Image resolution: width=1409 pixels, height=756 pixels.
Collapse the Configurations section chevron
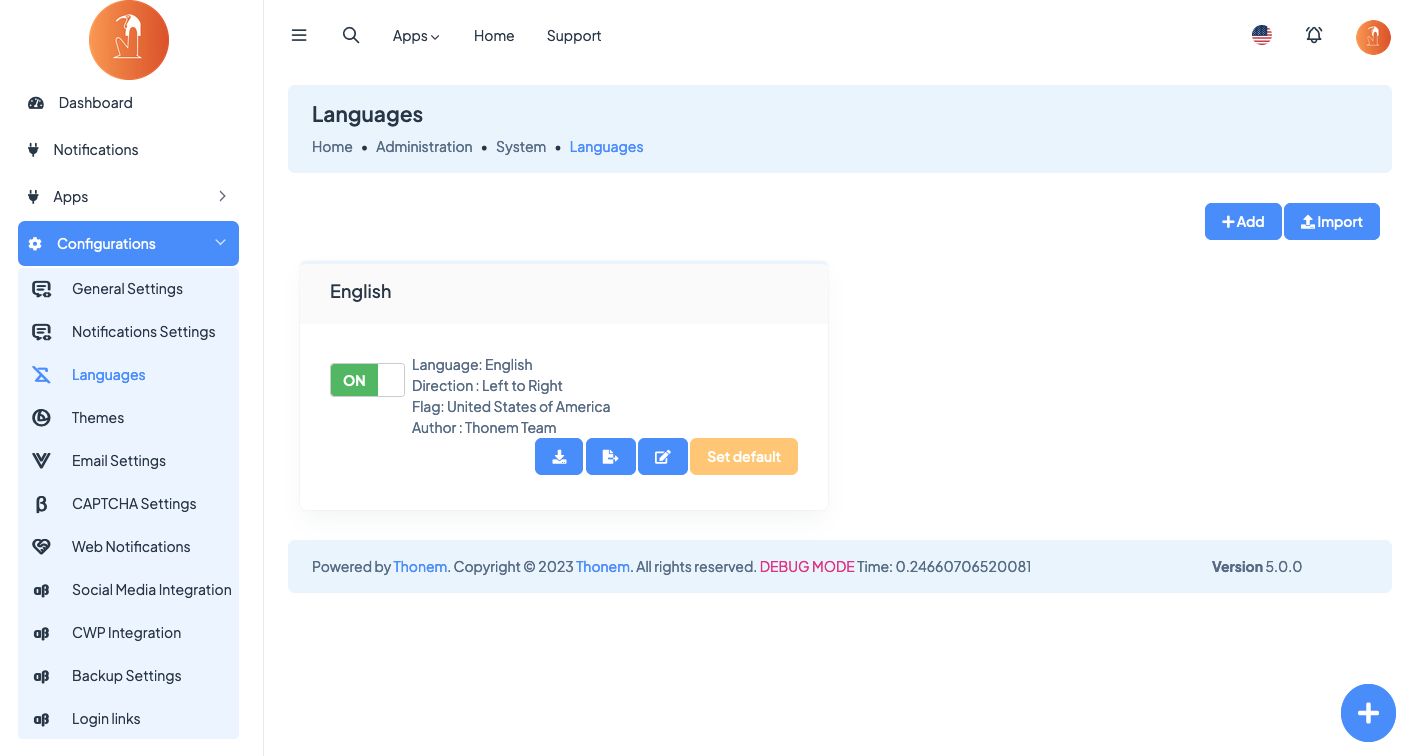click(x=220, y=243)
